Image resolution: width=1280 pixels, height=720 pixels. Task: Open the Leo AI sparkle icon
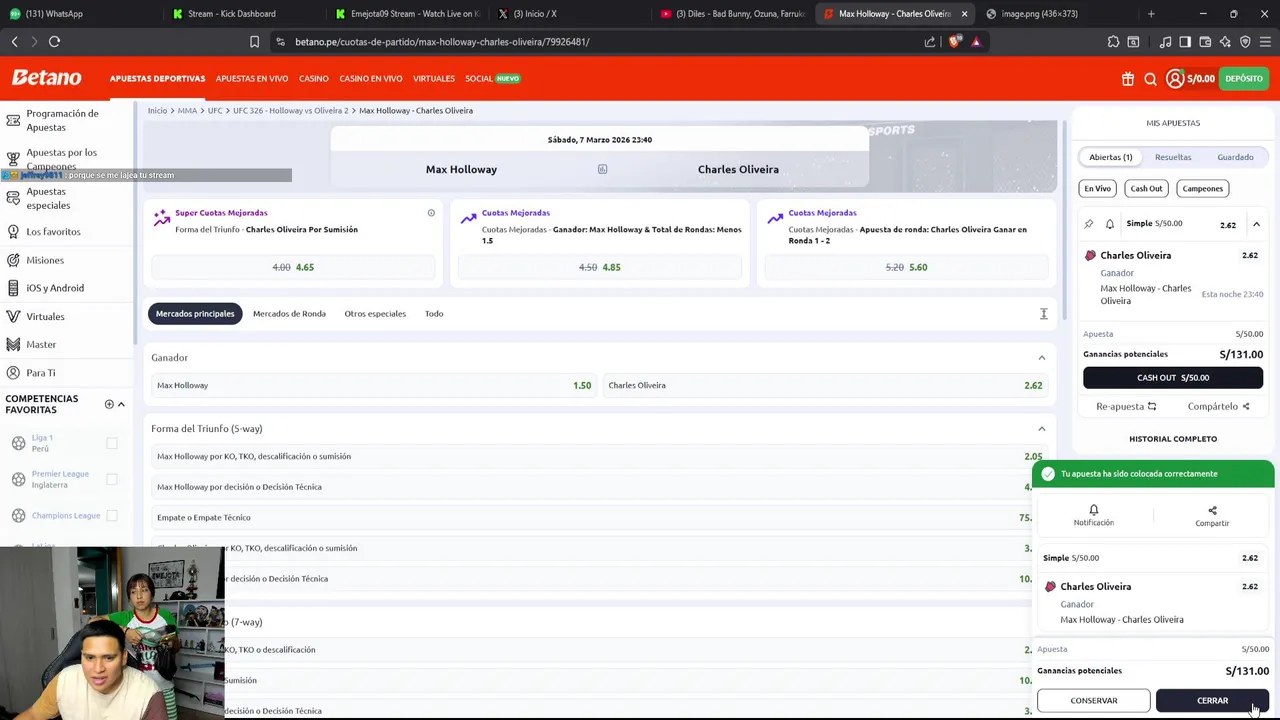pos(1225,42)
